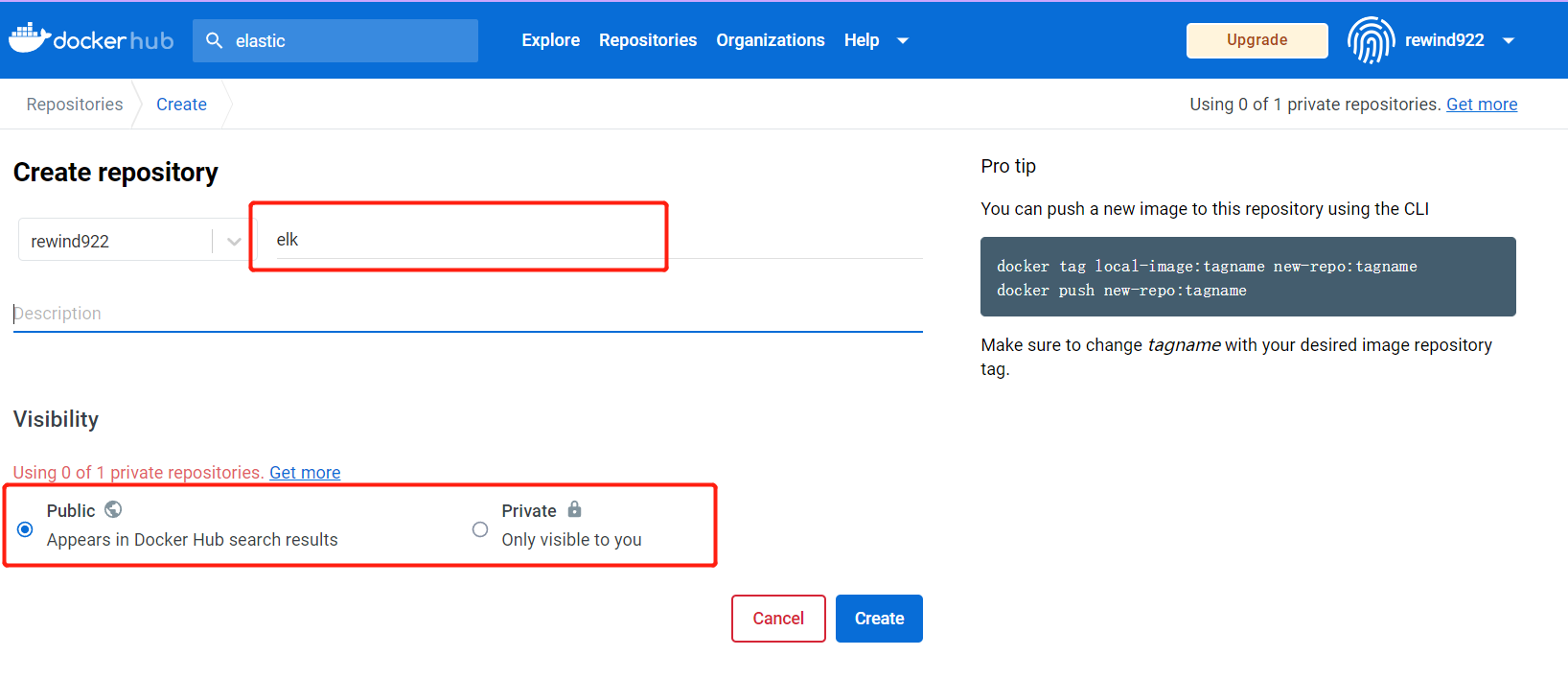Click Get more link under Visibility
The width and height of the screenshot is (1568, 679).
point(305,473)
